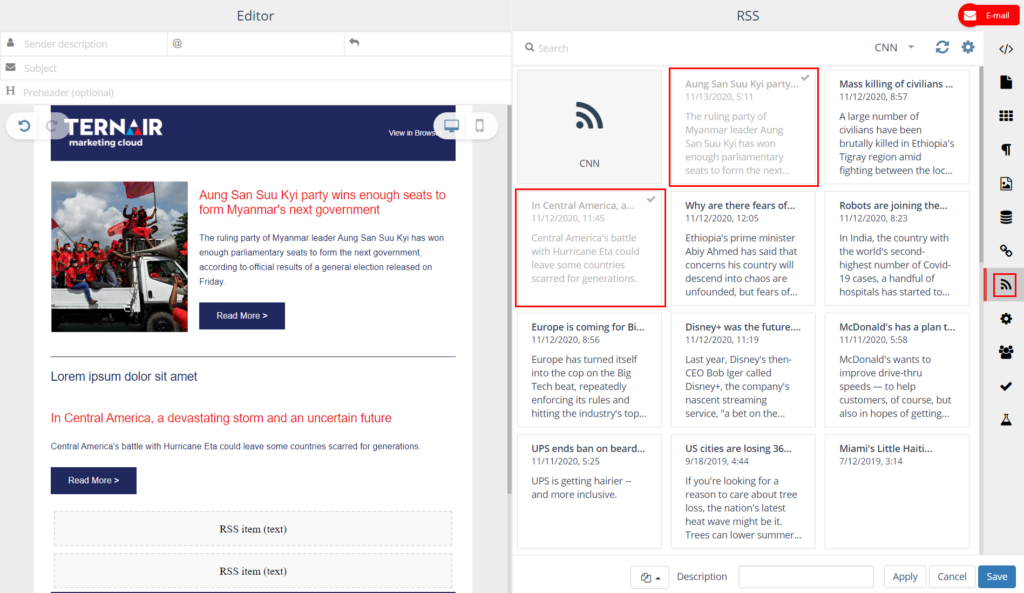This screenshot has height=593, width=1024.
Task: Click the redo arrow in editor
Action: point(52,125)
